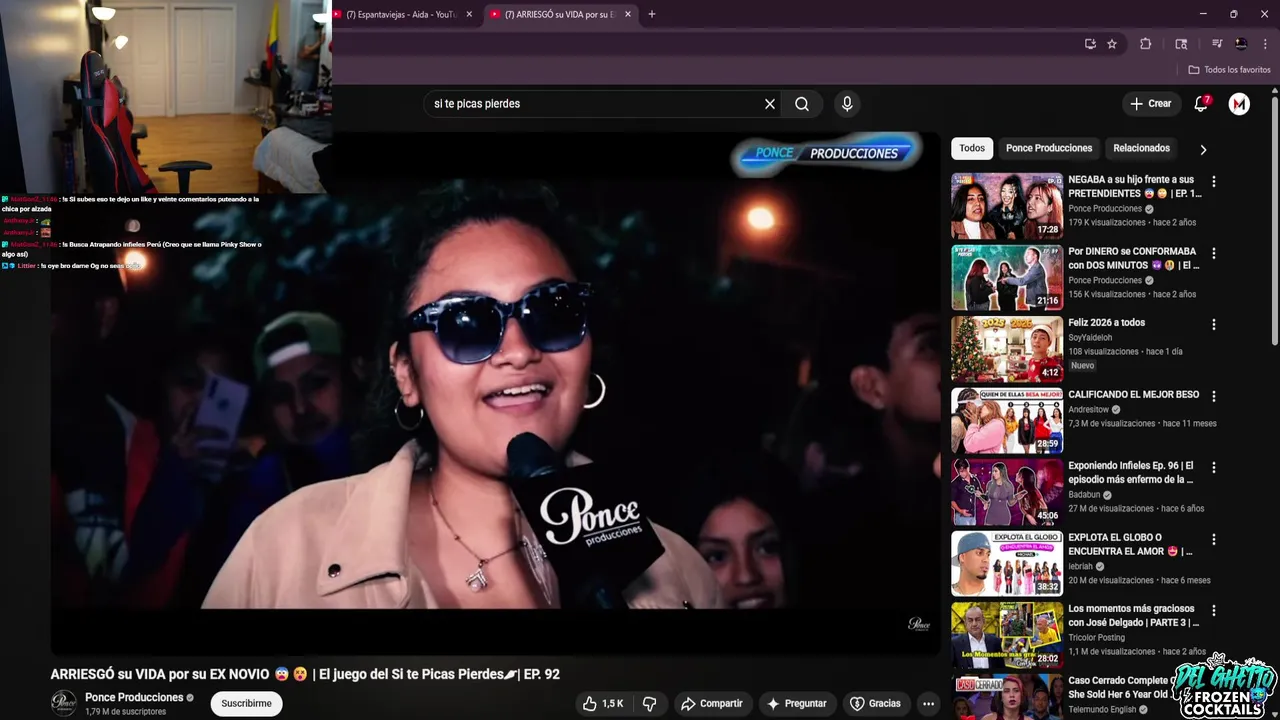Click the Suscribirme button
1280x720 pixels.
246,704
